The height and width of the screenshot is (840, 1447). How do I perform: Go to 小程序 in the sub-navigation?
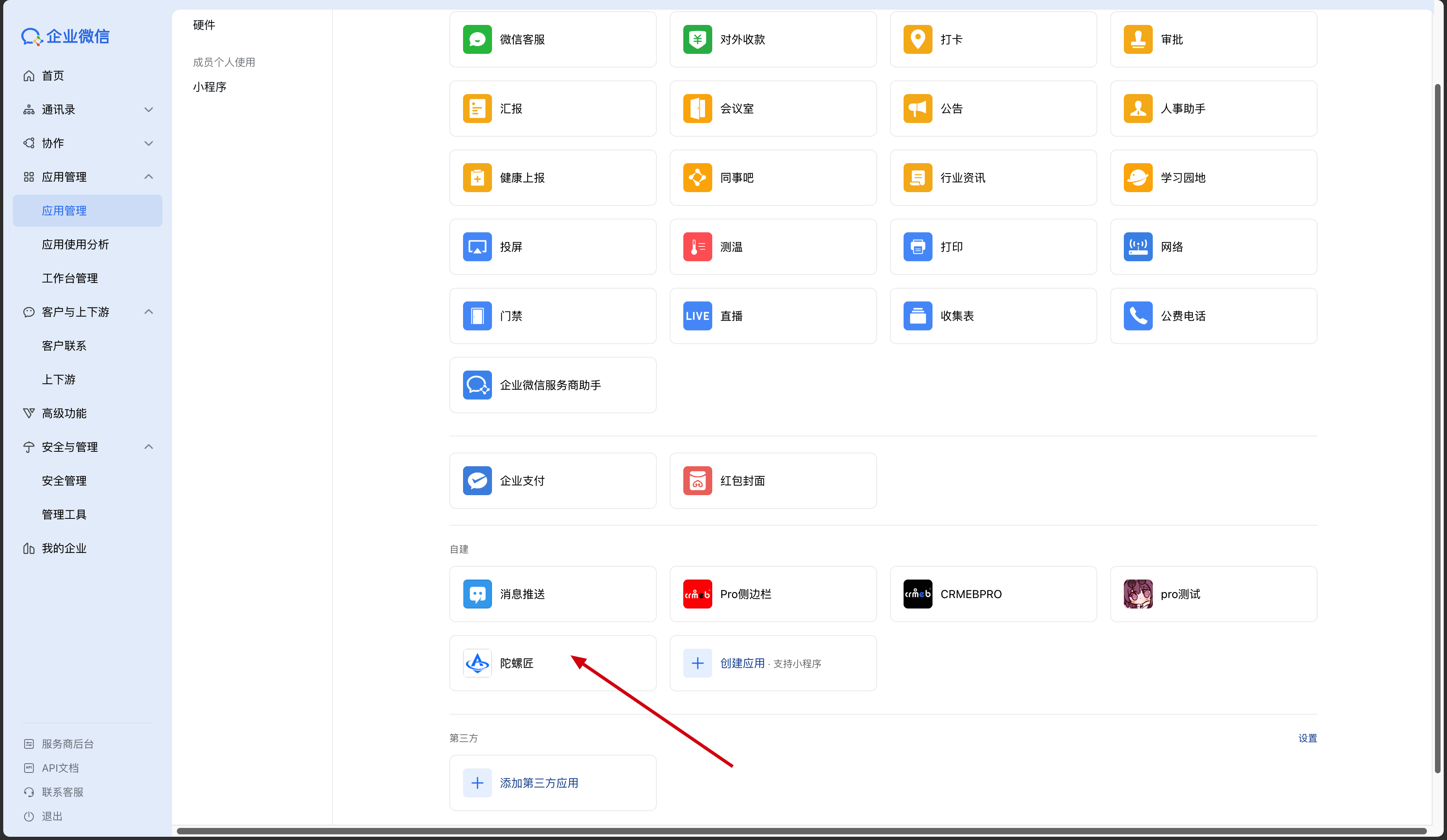[209, 87]
